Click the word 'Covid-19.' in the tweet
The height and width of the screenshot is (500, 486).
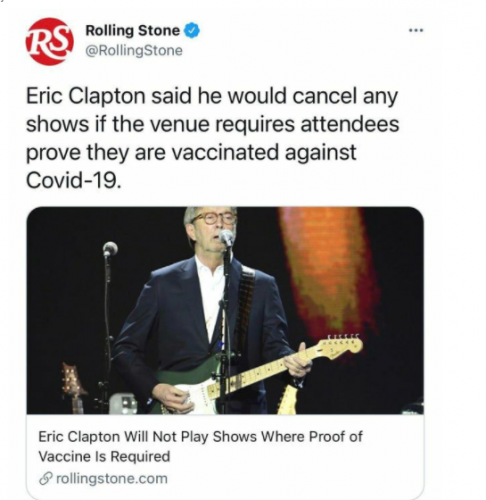click(x=73, y=180)
